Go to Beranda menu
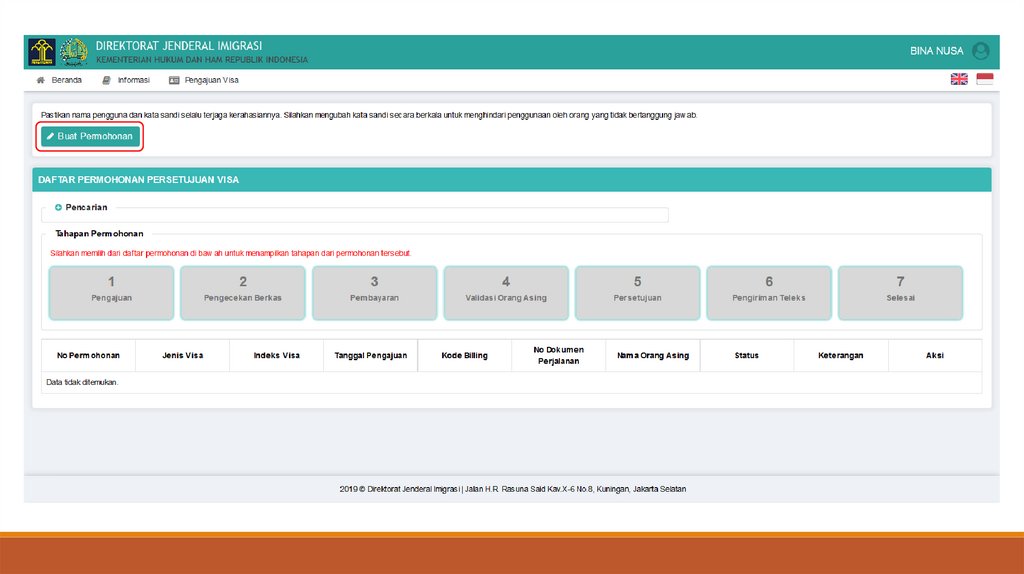This screenshot has height=574, width=1024. 59,80
